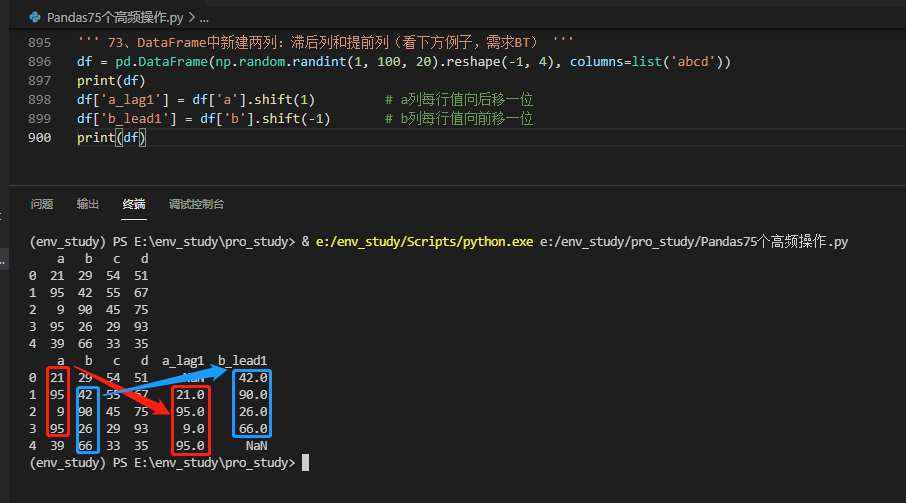Click np.random.randint call in code
Viewport: 906px width, 503px height.
281,62
